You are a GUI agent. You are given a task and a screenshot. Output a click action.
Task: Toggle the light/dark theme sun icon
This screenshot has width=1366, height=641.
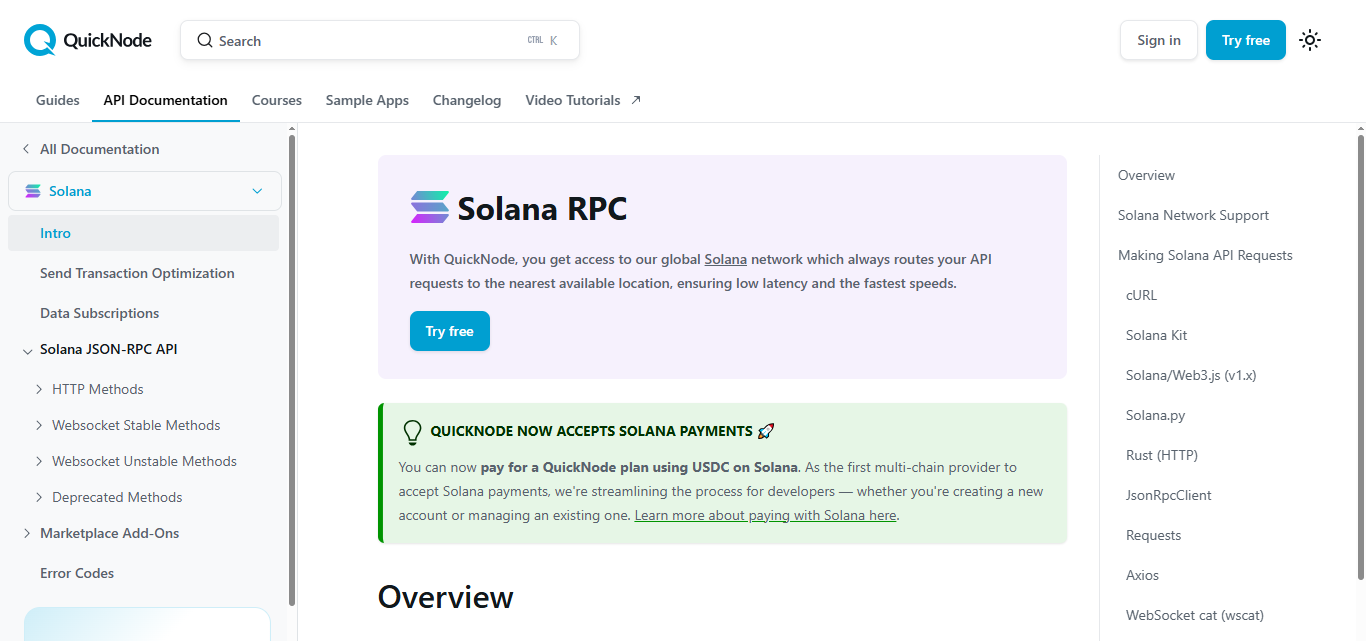pos(1310,40)
